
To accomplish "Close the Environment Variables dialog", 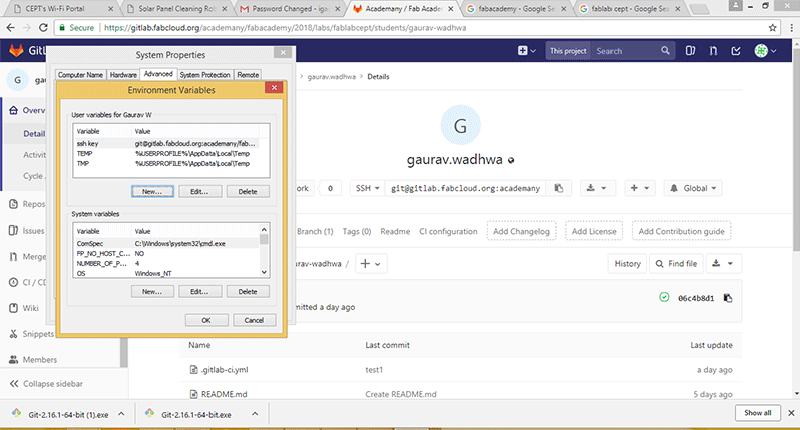I will [x=274, y=87].
